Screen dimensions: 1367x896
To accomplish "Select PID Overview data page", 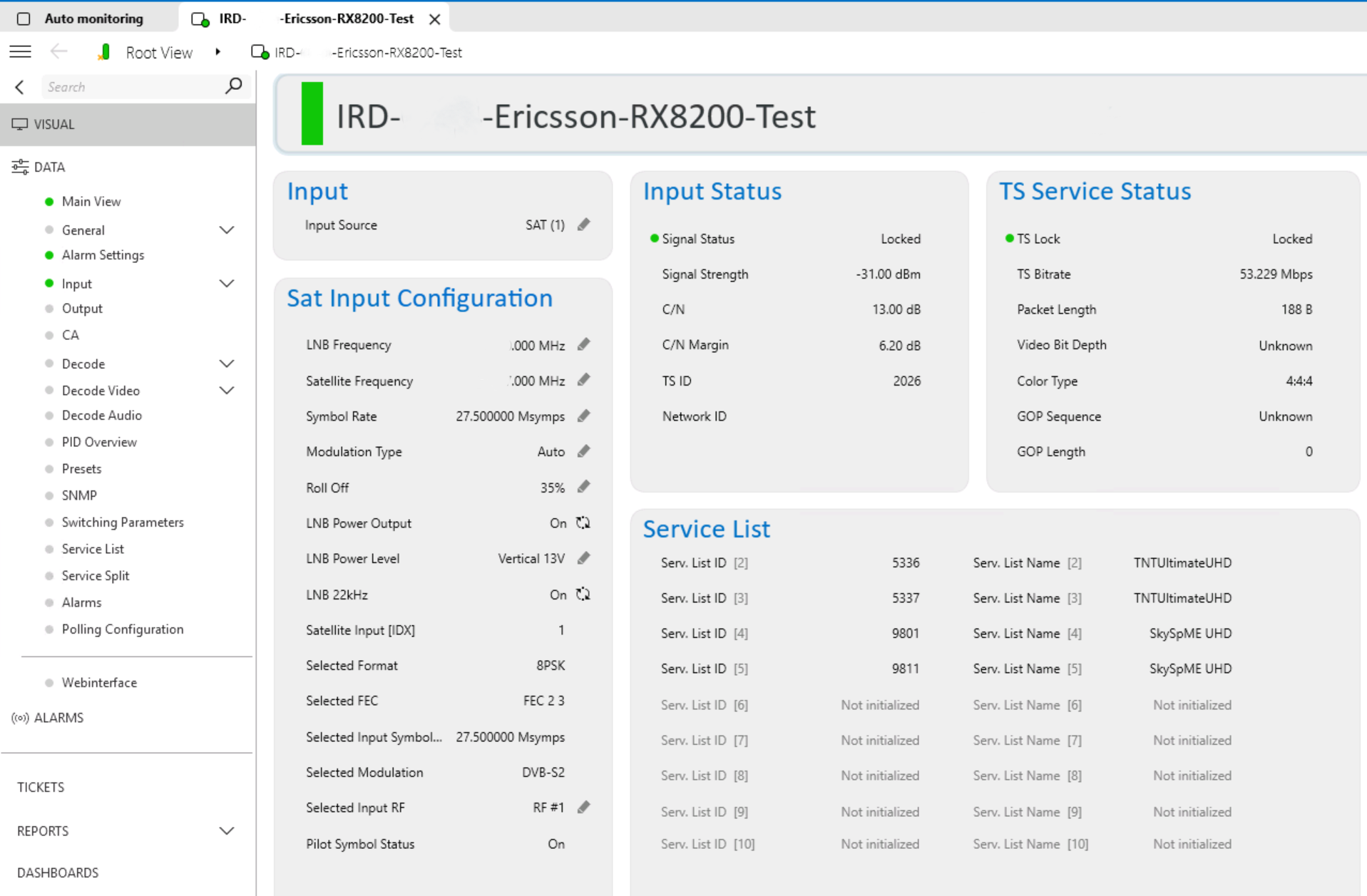I will coord(99,442).
